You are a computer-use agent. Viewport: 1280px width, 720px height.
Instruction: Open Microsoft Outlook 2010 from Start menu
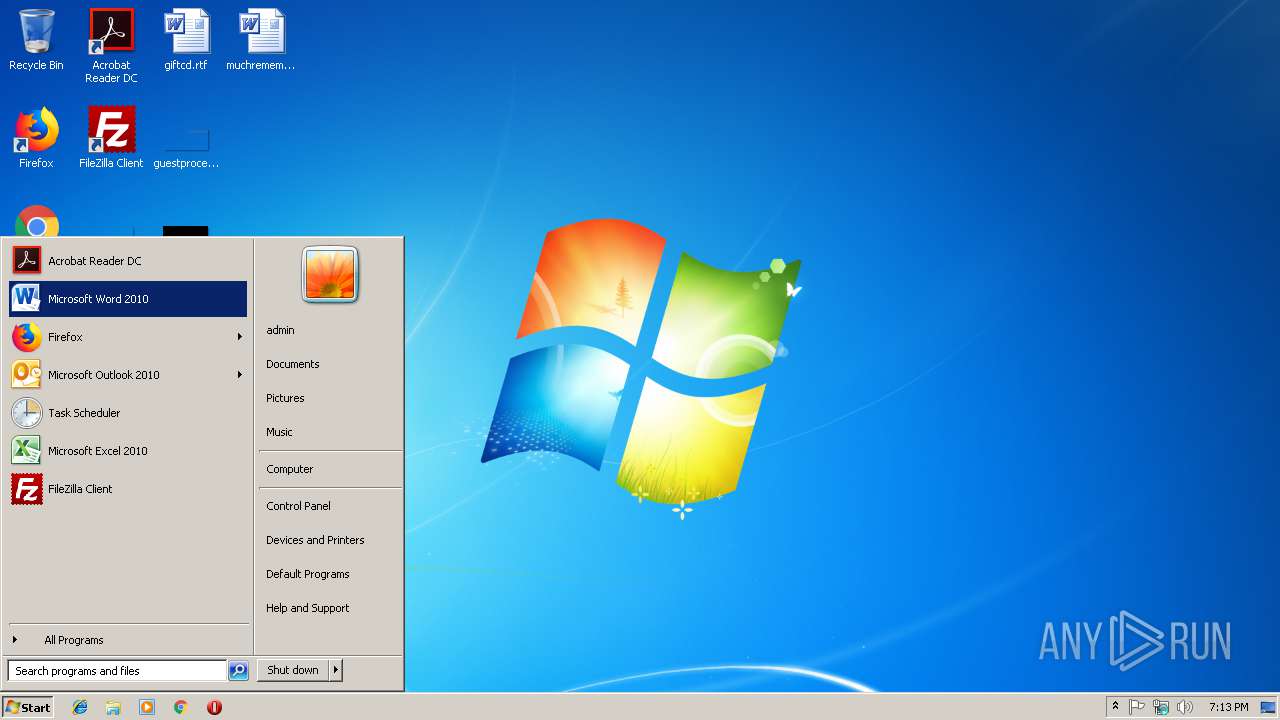click(128, 375)
